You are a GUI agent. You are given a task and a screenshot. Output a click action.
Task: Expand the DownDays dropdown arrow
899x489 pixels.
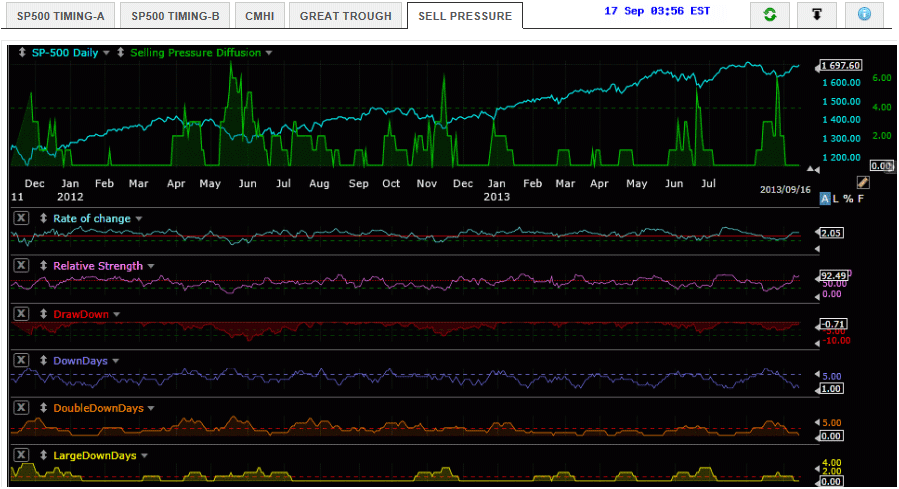point(115,361)
